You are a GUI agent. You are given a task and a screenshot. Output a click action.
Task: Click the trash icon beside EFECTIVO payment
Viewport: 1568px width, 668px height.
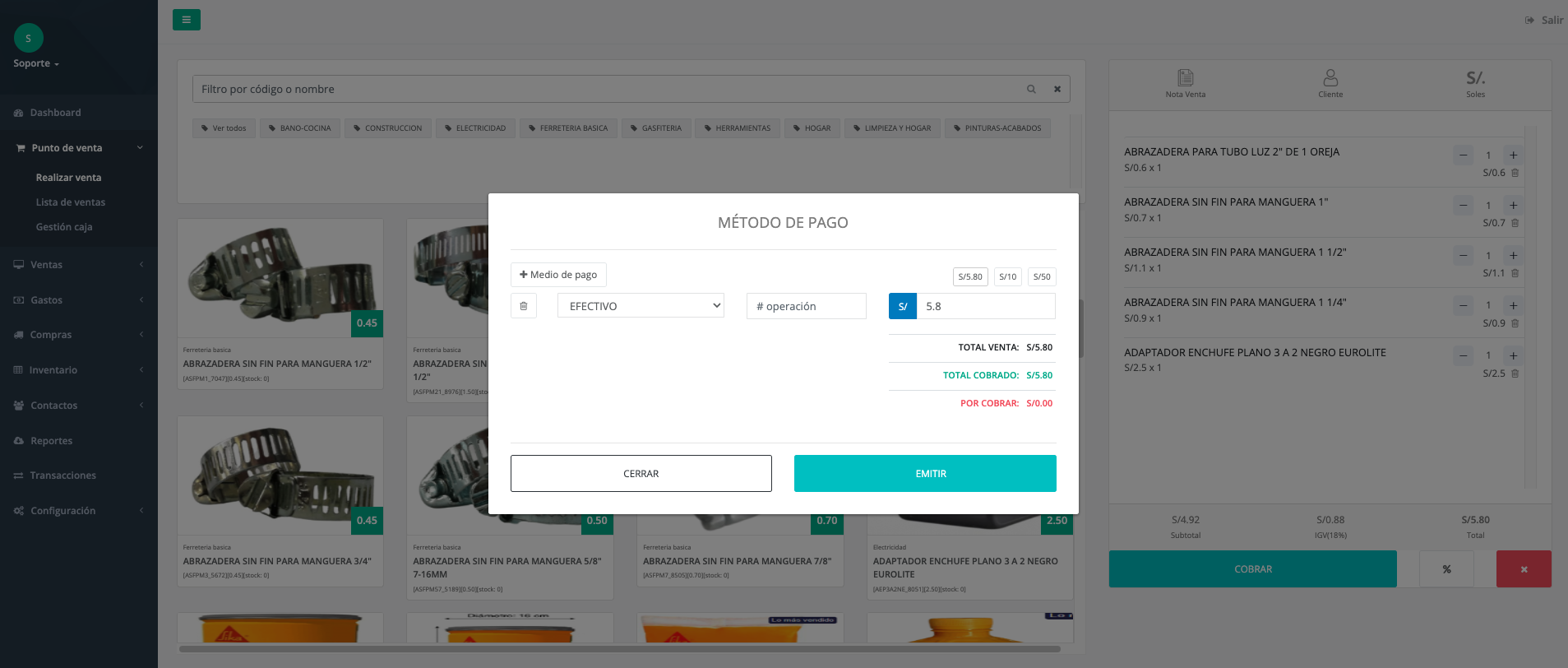coord(524,306)
